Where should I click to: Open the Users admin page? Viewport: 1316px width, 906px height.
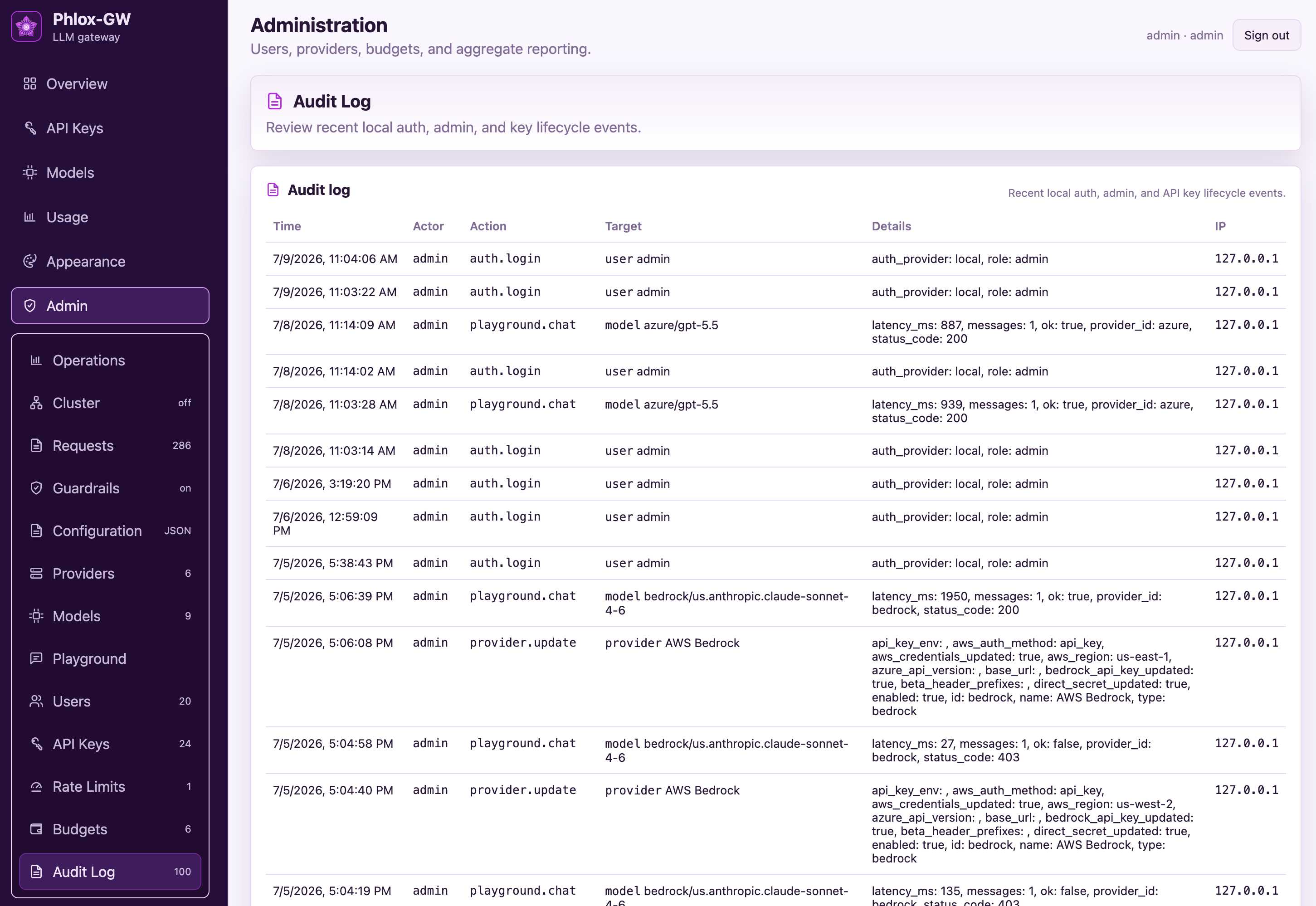[110, 701]
